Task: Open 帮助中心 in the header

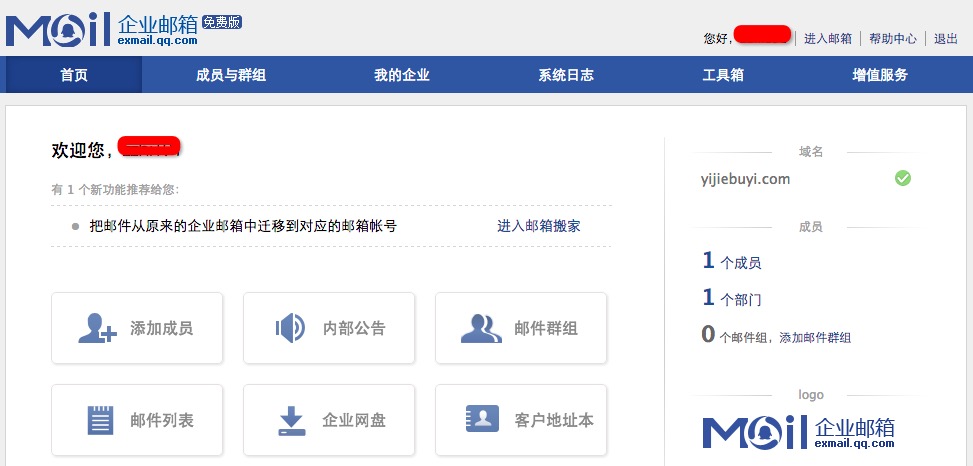Action: click(x=892, y=38)
